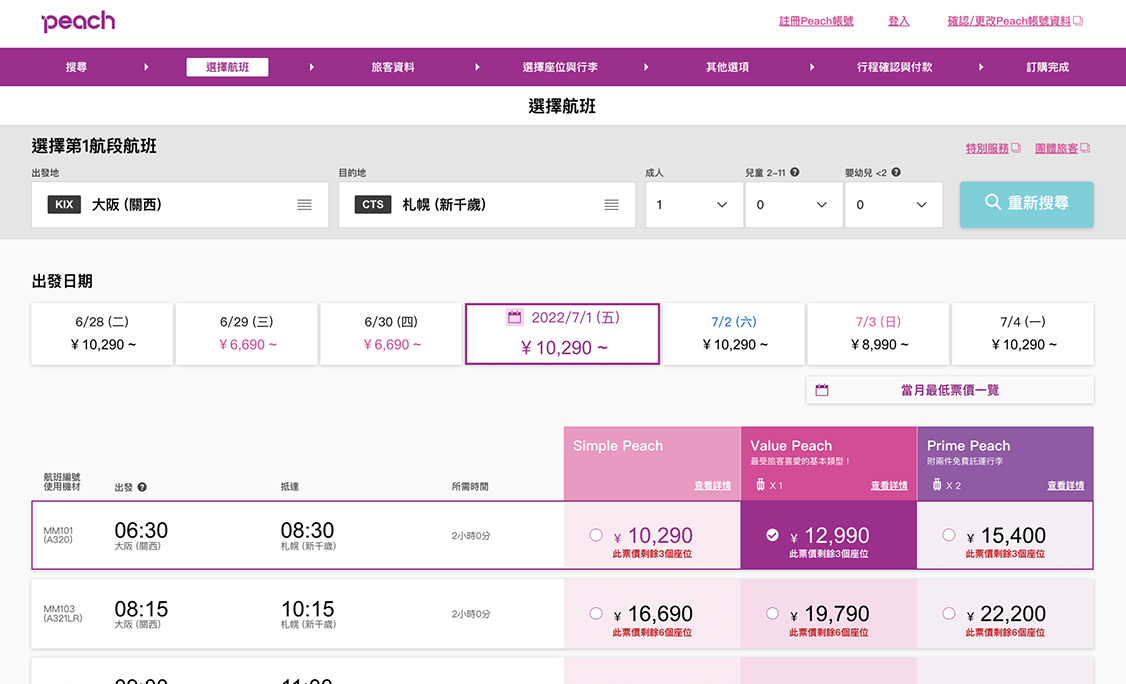Open the 特別服務 link

pyautogui.click(x=987, y=148)
